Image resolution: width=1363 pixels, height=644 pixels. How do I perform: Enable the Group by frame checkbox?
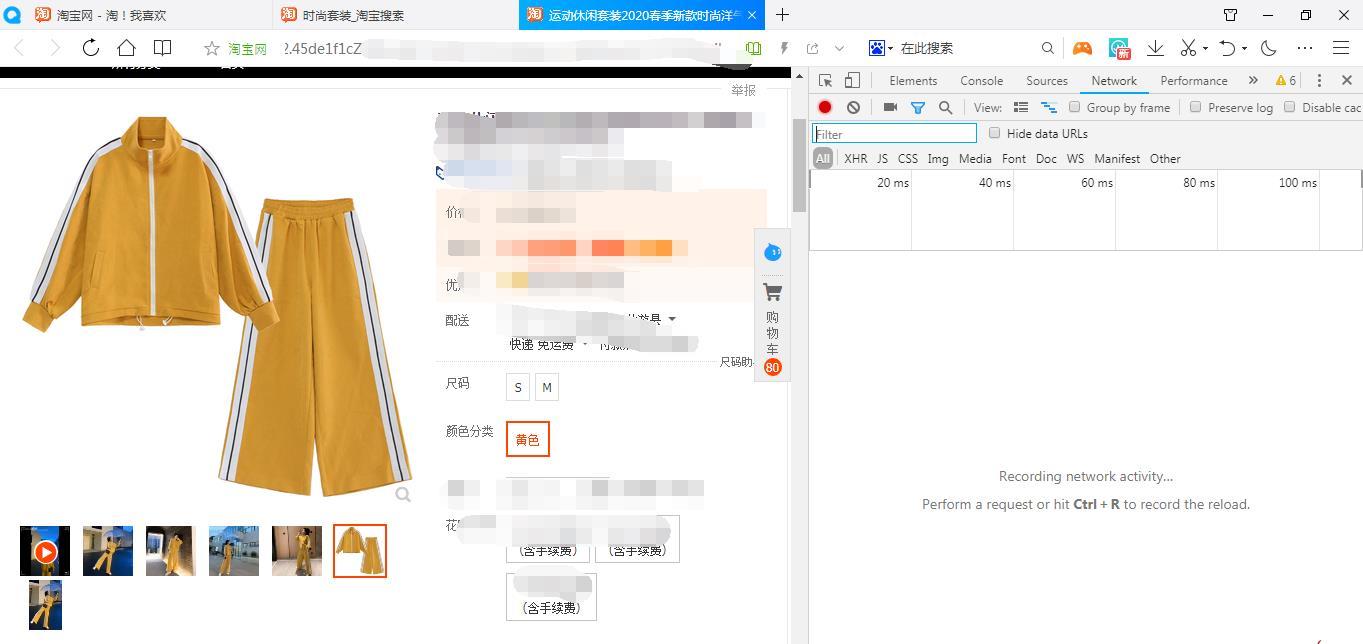[x=1075, y=107]
